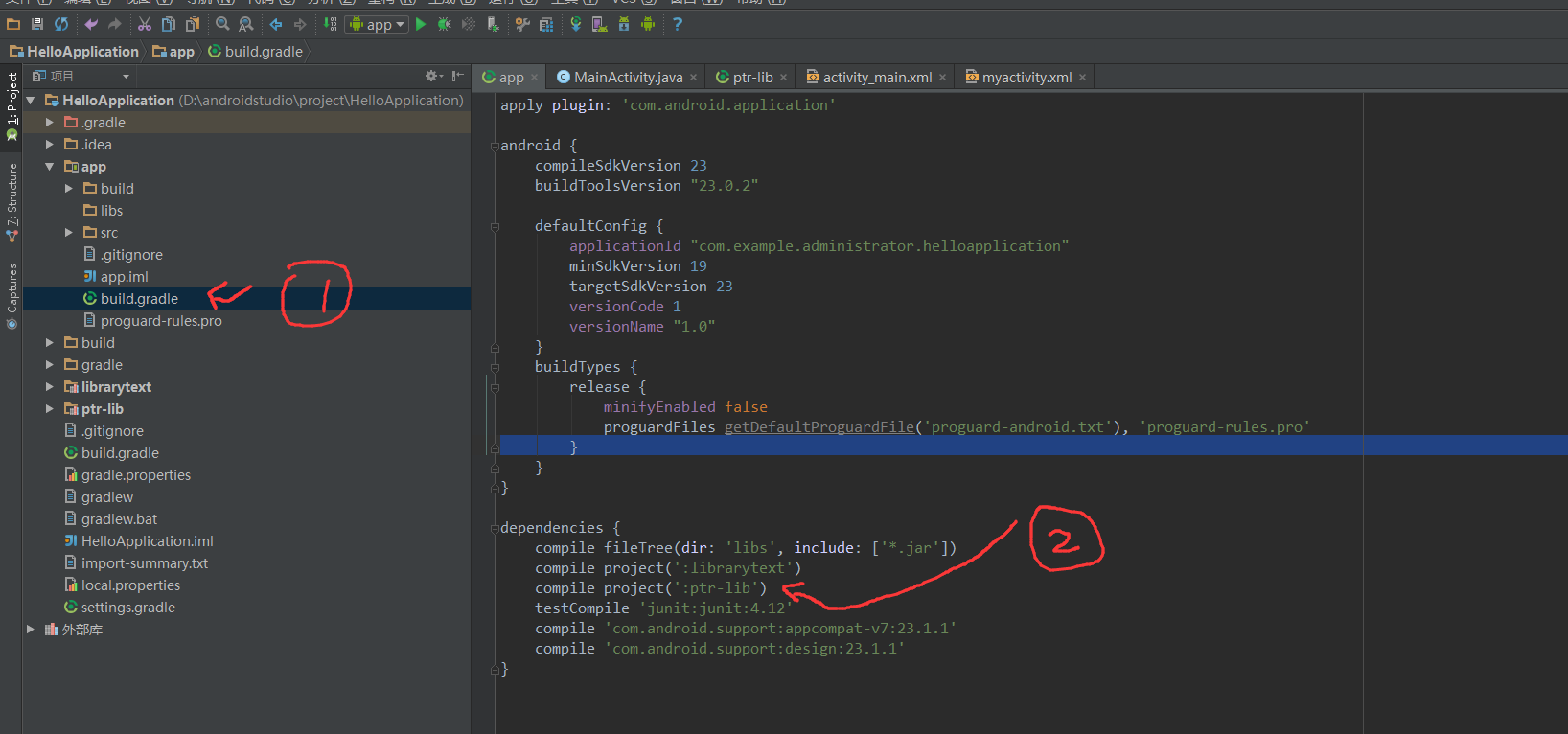Close the activity_main.xml tab

point(943,78)
